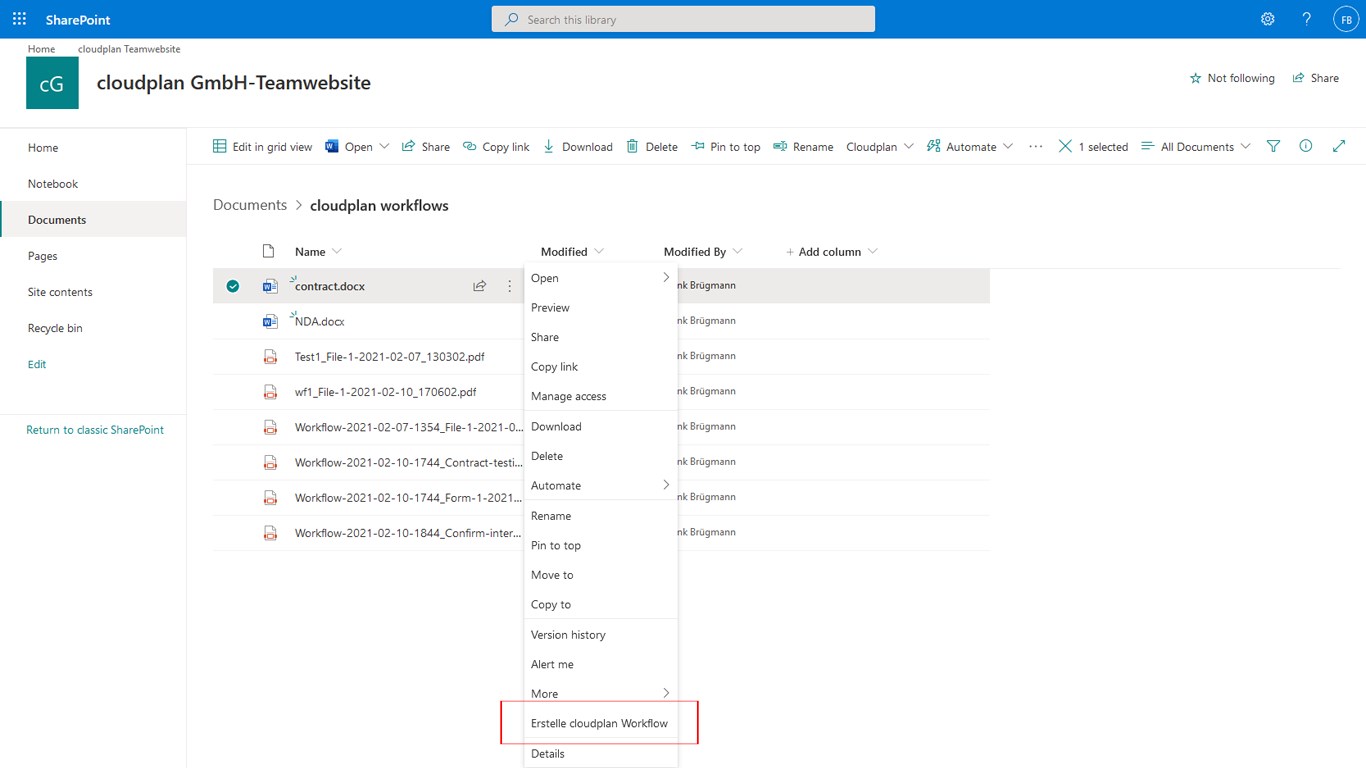Click the cG site logo tile
The width and height of the screenshot is (1366, 768).
coord(52,83)
